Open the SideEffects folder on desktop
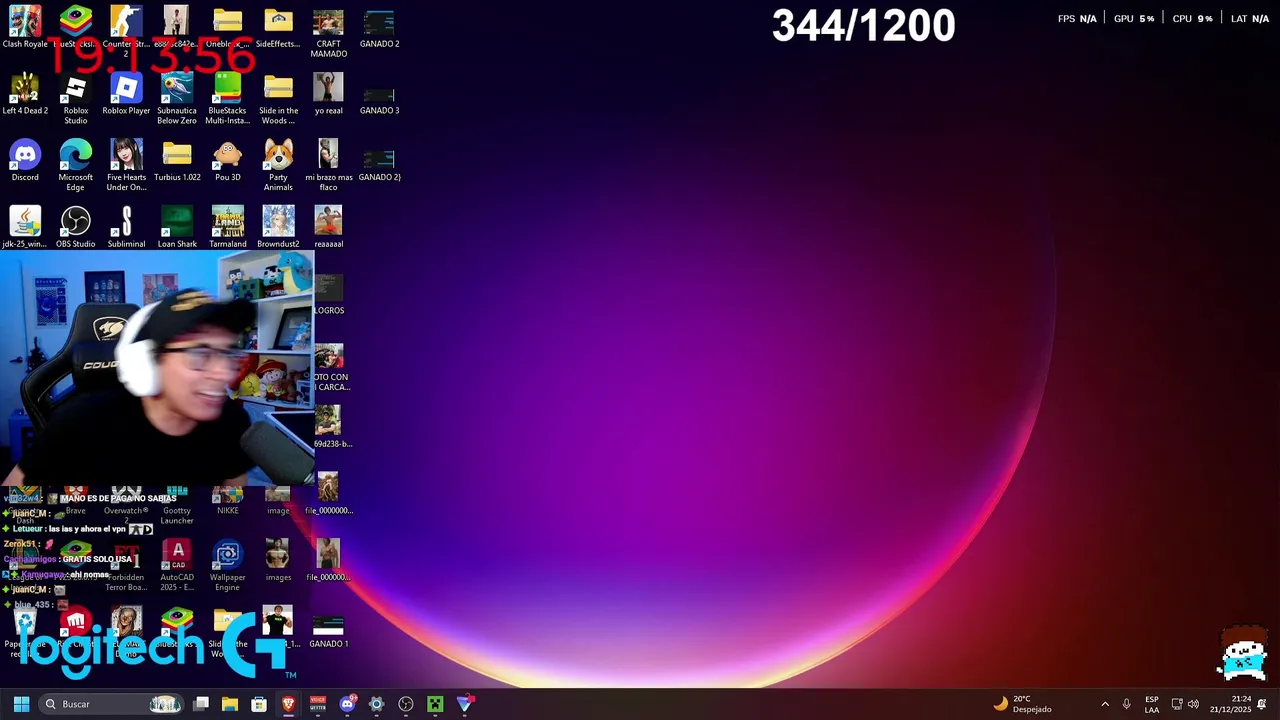 tap(278, 28)
